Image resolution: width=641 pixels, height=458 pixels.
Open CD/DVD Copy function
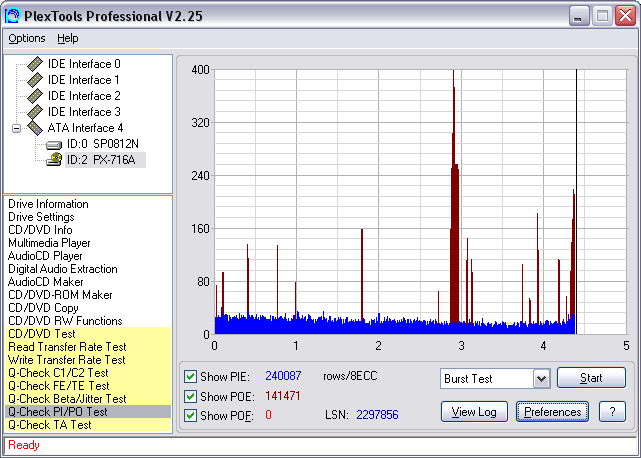click(43, 308)
